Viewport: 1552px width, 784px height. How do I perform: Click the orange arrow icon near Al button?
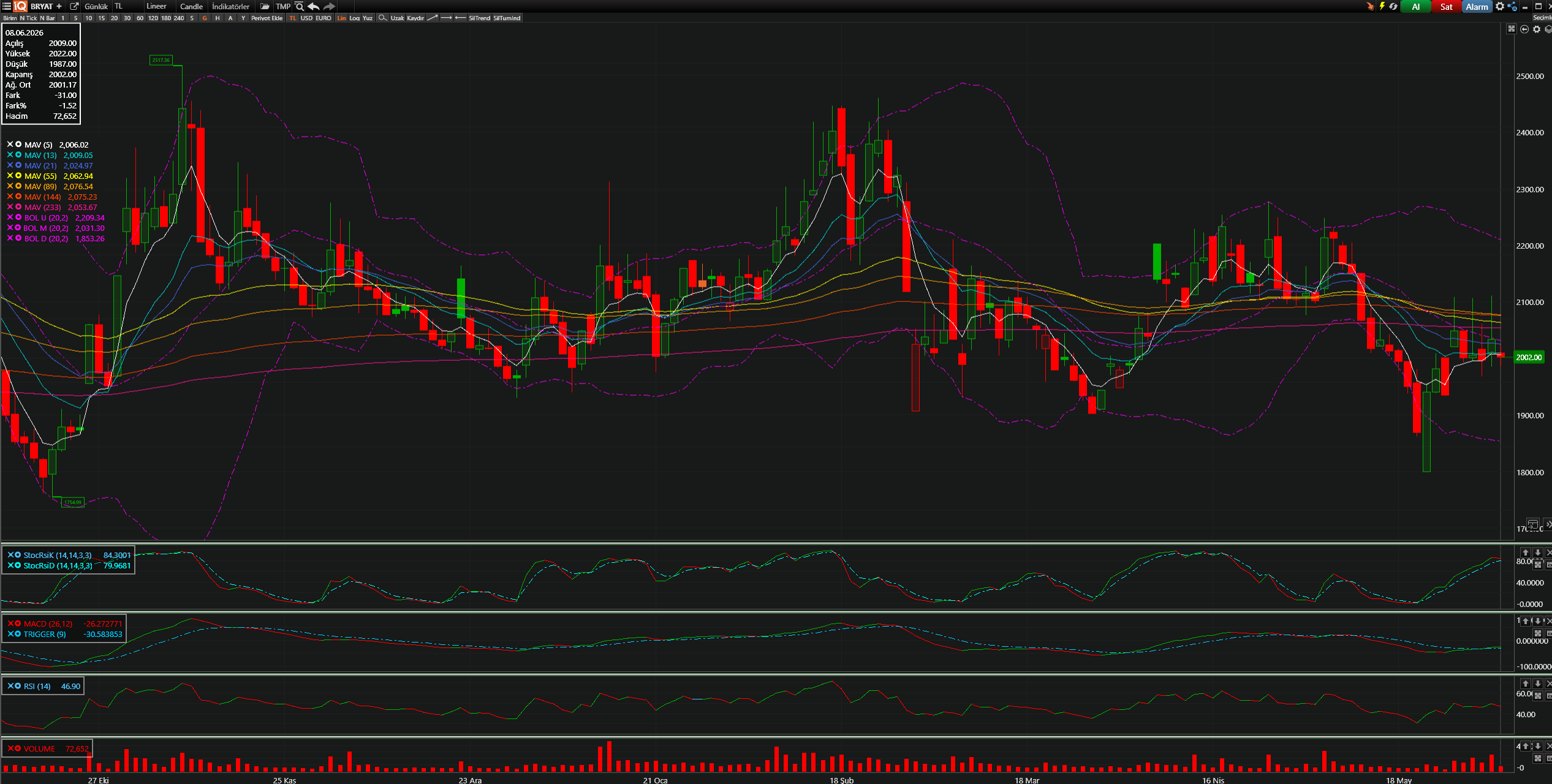pyautogui.click(x=1370, y=6)
